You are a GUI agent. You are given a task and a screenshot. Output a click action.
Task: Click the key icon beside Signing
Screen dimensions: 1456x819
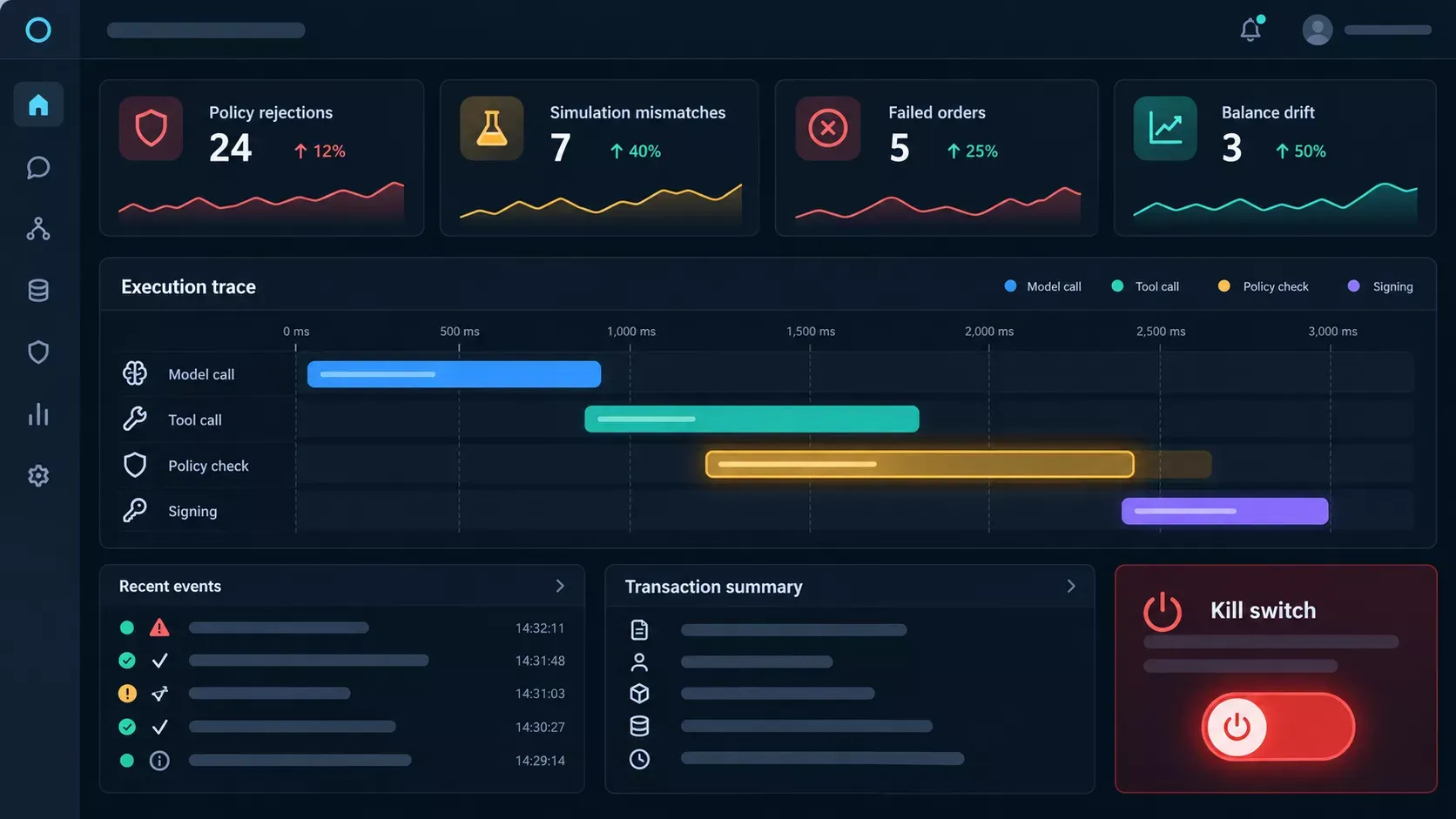point(135,510)
